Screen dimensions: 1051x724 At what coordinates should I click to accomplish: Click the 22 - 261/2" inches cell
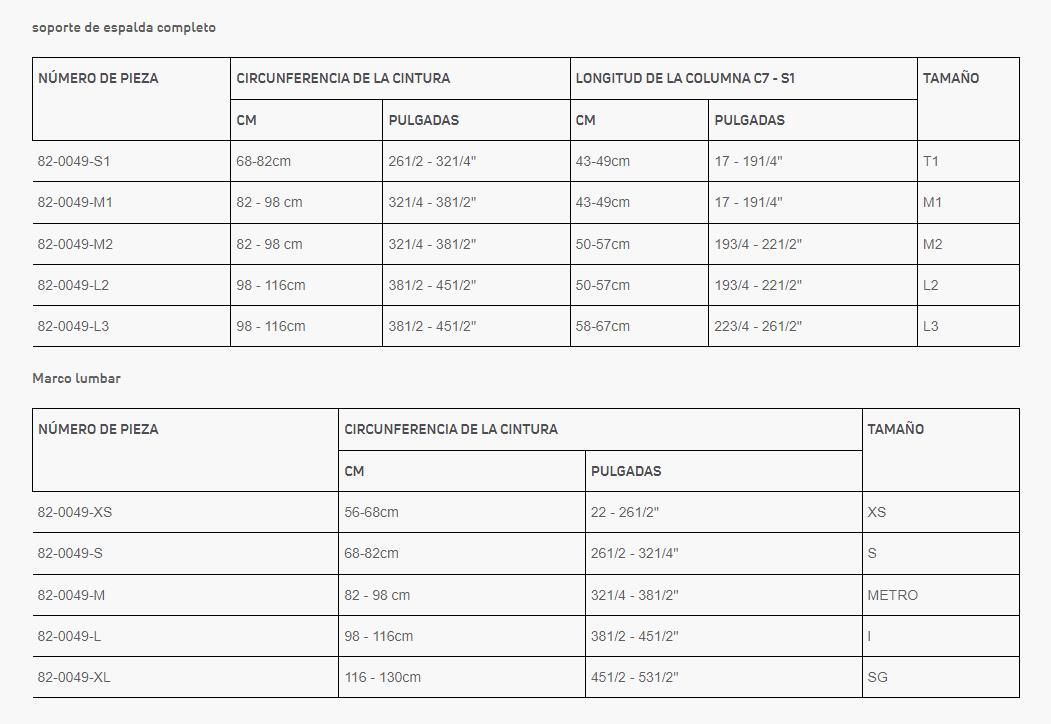(625, 513)
